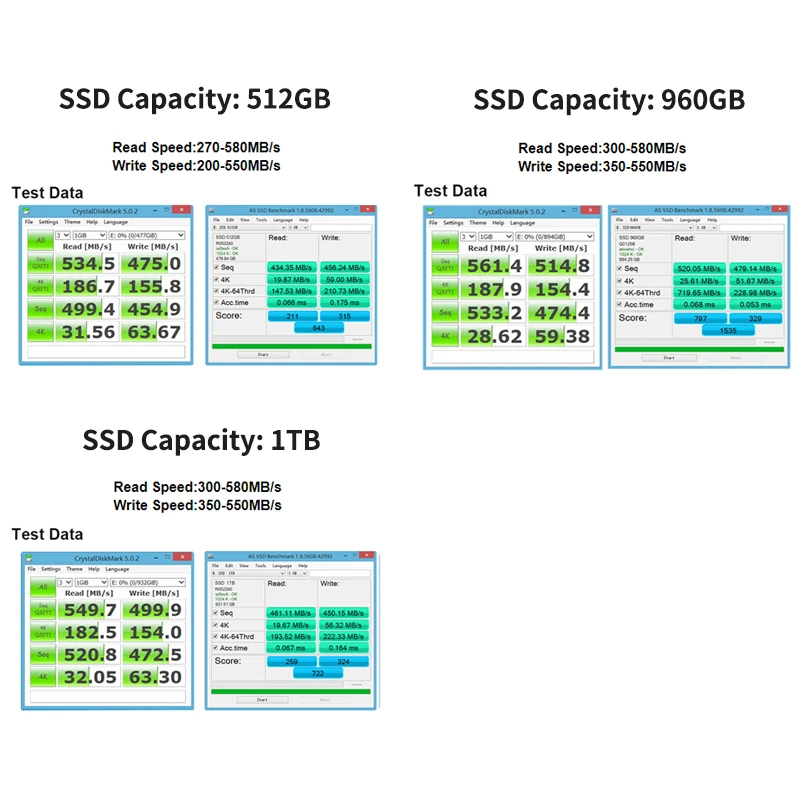The width and height of the screenshot is (800, 800).
Task: Close the 512GB CrystalDiskMark window
Action: [x=182, y=210]
